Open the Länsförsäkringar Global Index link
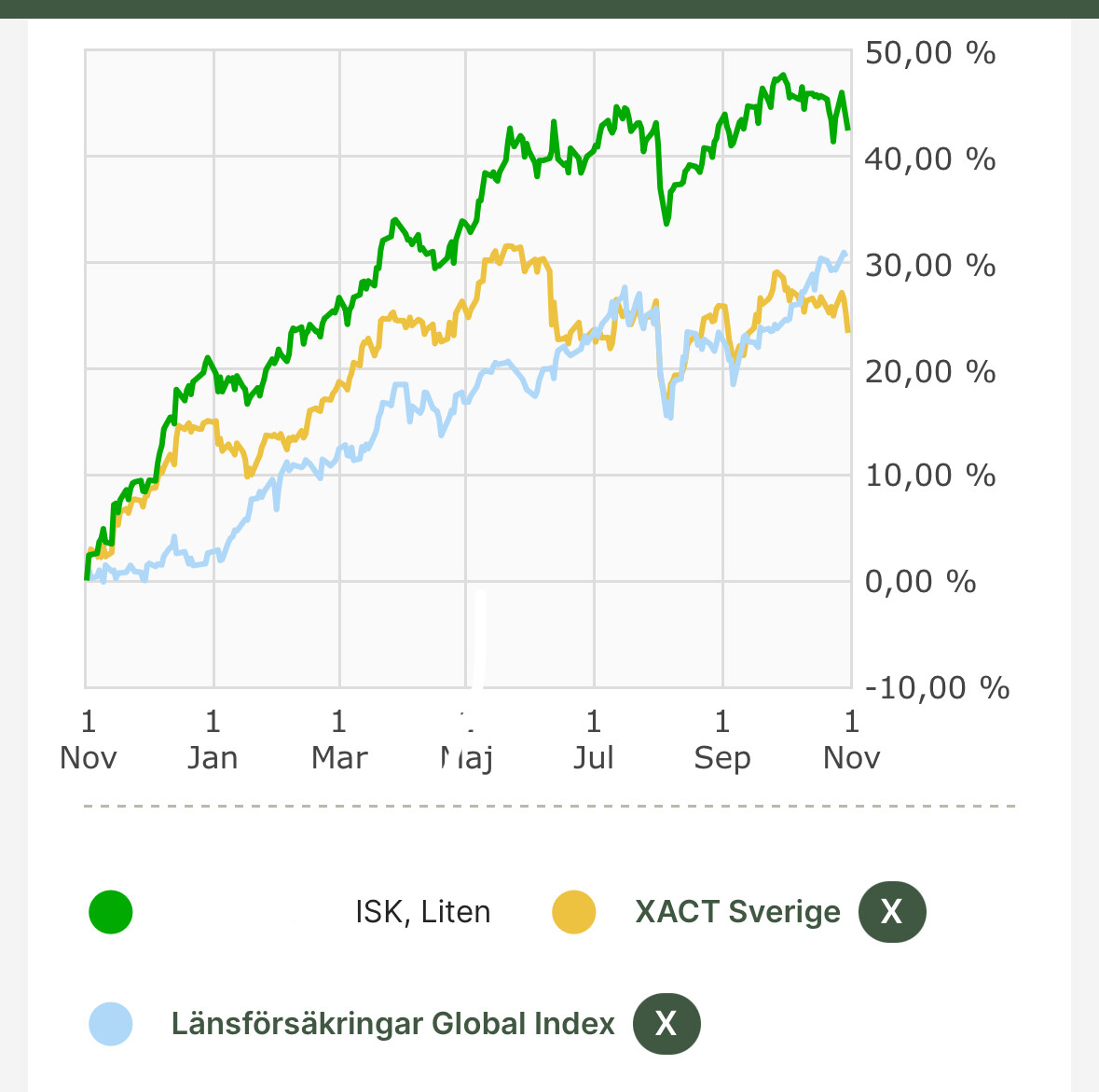This screenshot has height=1092, width=1099. pos(392,1023)
